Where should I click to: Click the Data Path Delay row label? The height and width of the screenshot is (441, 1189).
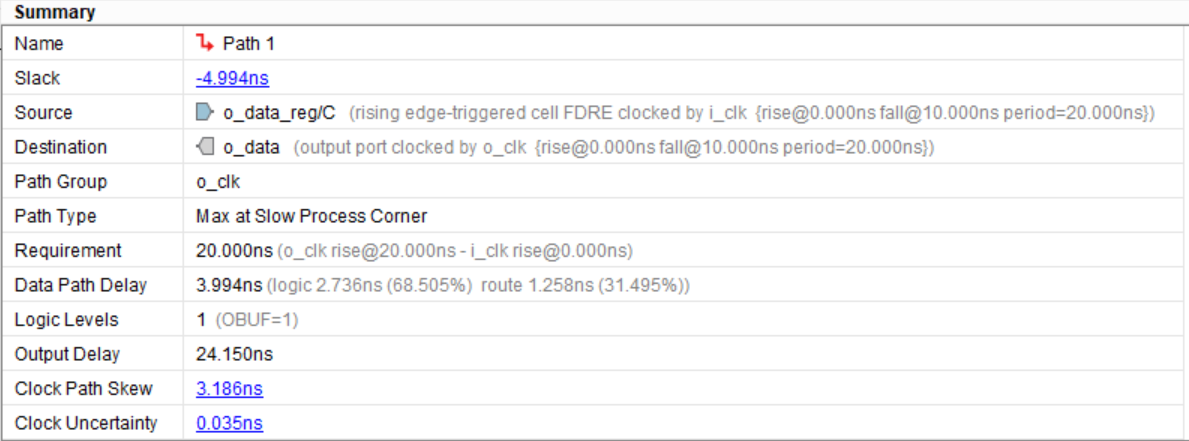pos(81,285)
